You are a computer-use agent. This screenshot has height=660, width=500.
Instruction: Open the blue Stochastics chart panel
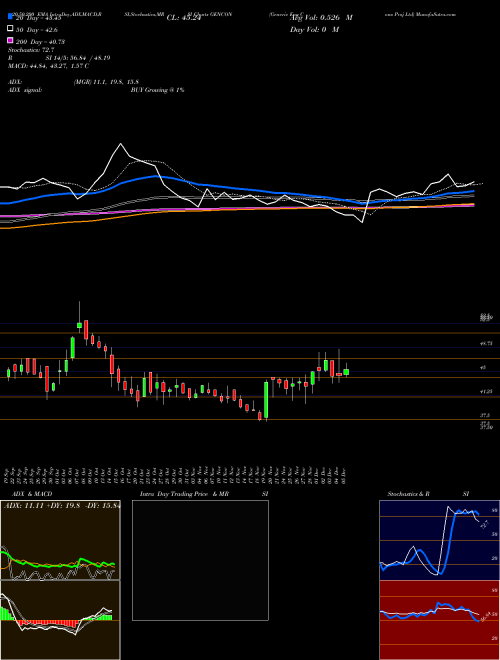tap(439, 540)
